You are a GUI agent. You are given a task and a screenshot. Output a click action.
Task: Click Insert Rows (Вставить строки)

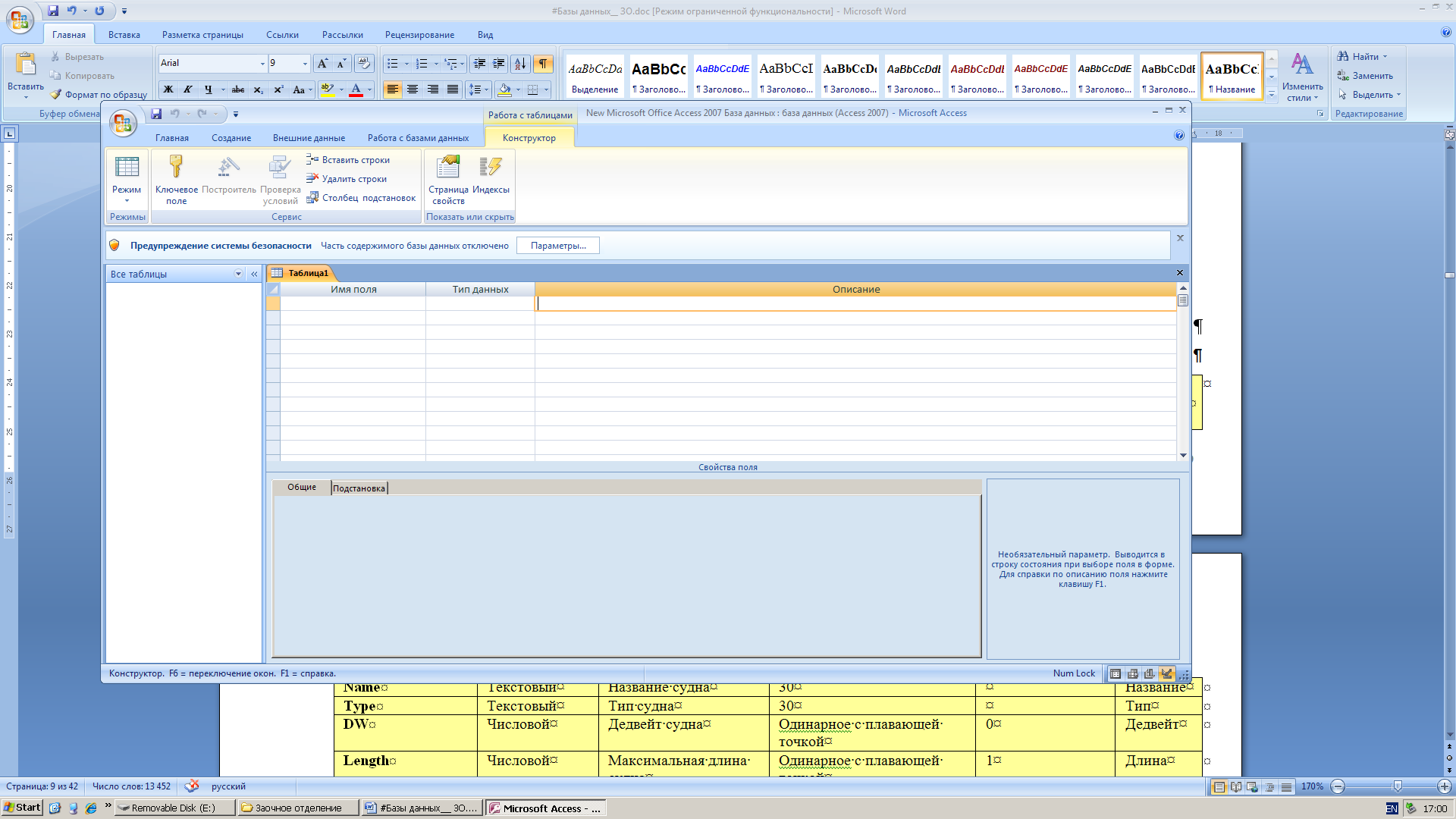click(348, 159)
